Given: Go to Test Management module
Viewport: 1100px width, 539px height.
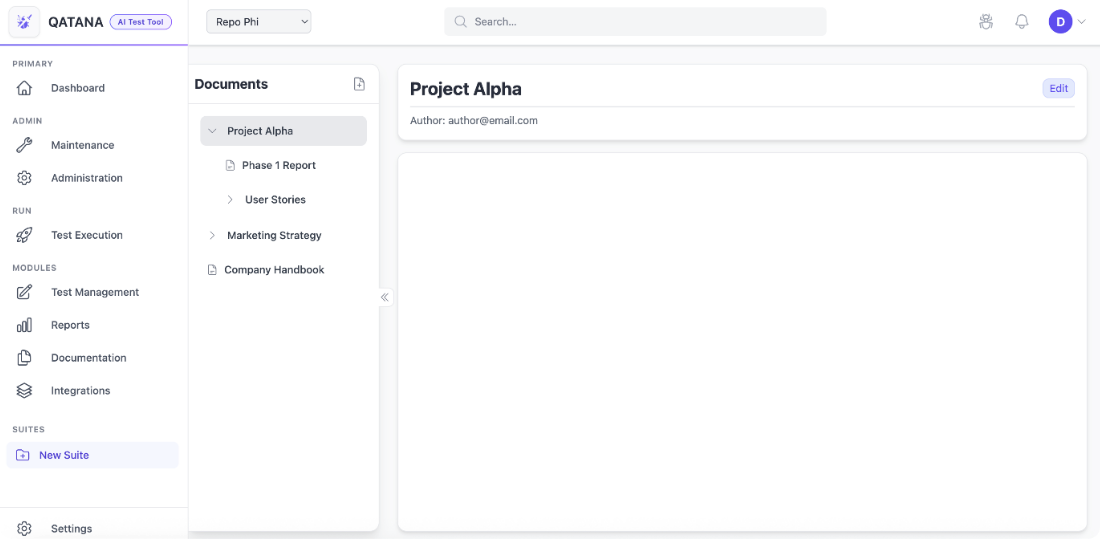Looking at the screenshot, I should 94,292.
